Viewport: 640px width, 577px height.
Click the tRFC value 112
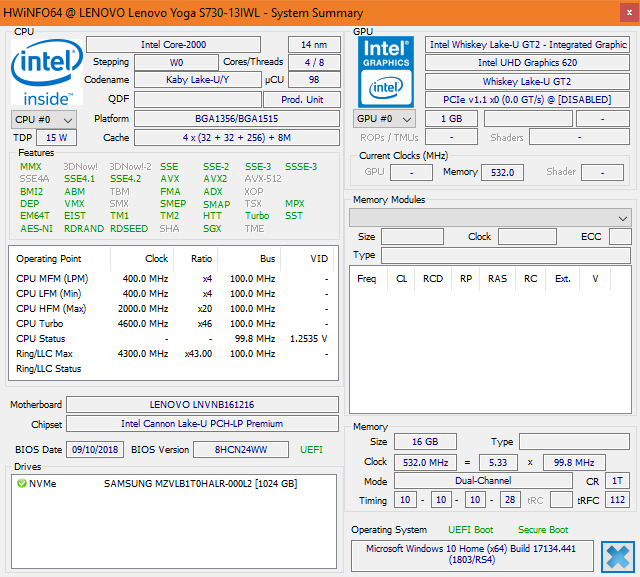click(x=617, y=500)
